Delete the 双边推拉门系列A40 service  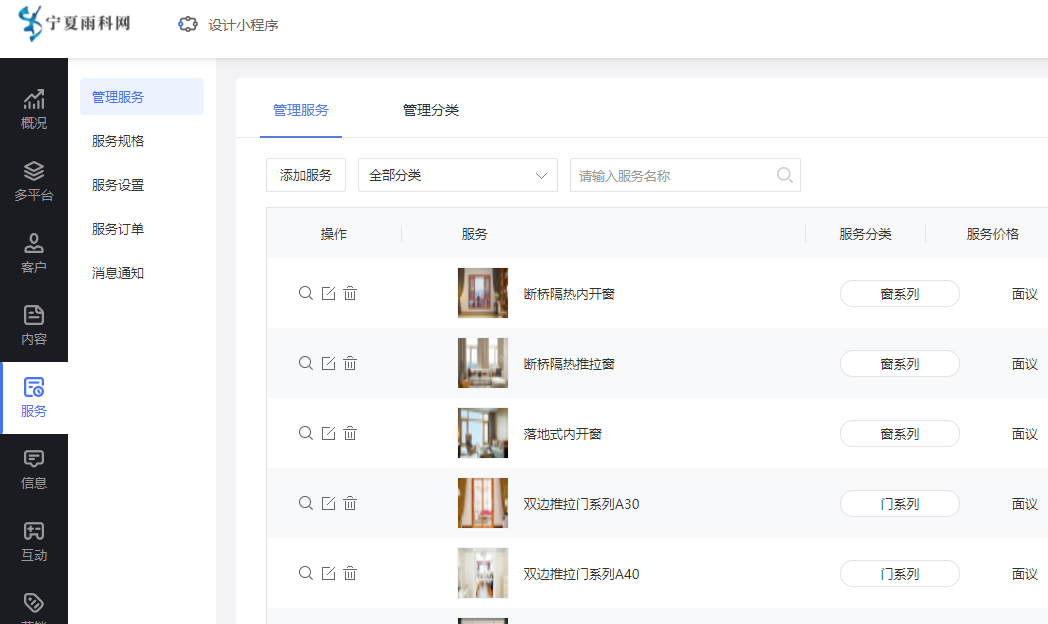click(350, 573)
